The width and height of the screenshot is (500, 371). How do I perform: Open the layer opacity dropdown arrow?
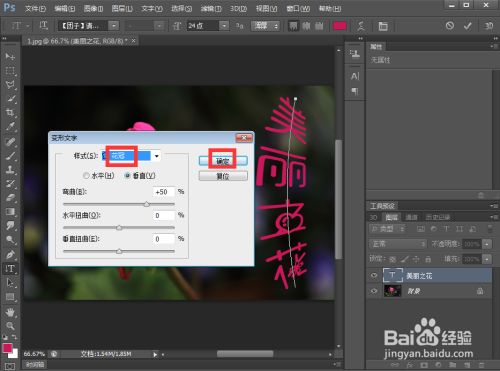(x=487, y=244)
